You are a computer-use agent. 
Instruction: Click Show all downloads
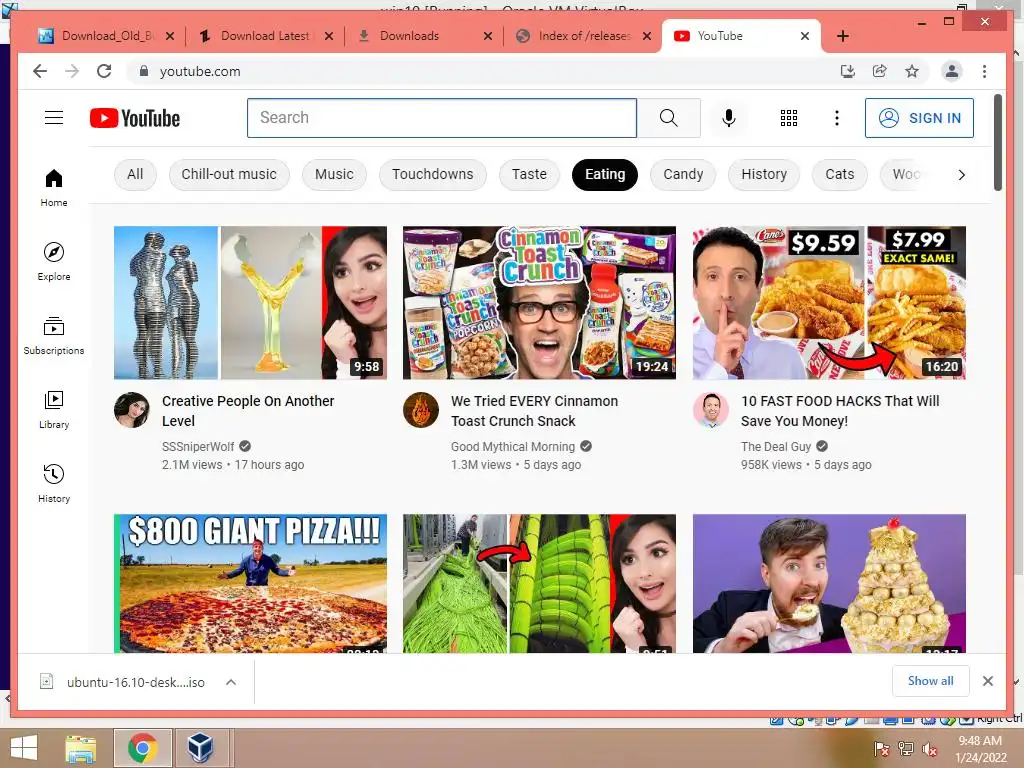(930, 680)
